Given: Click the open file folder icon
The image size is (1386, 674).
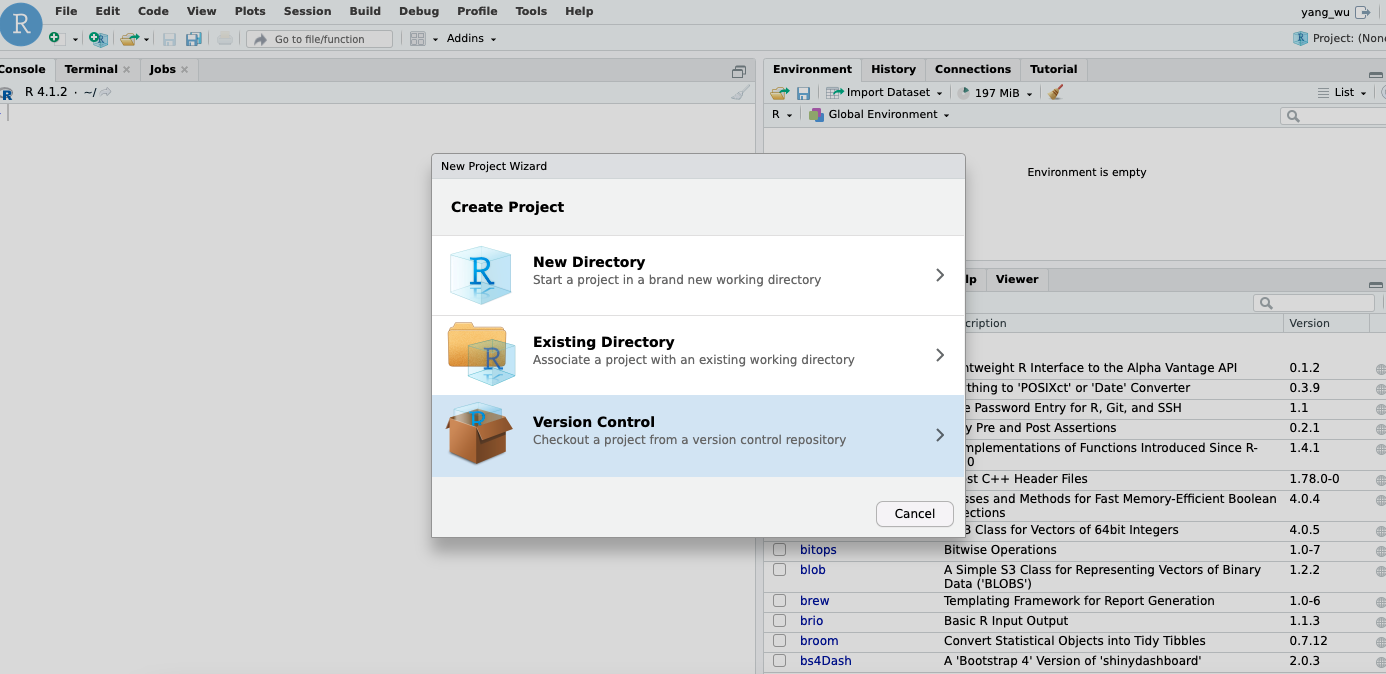Looking at the screenshot, I should [x=128, y=38].
